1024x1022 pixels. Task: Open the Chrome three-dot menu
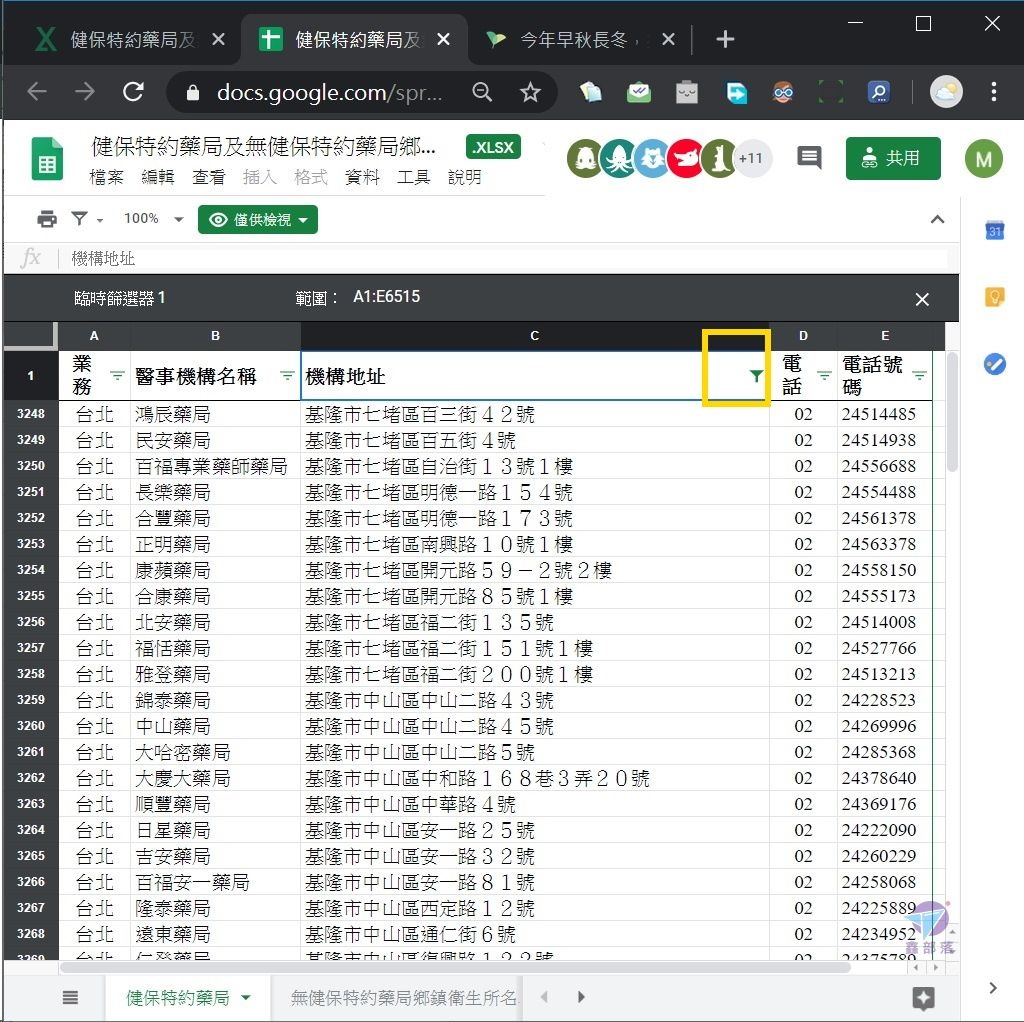tap(993, 92)
